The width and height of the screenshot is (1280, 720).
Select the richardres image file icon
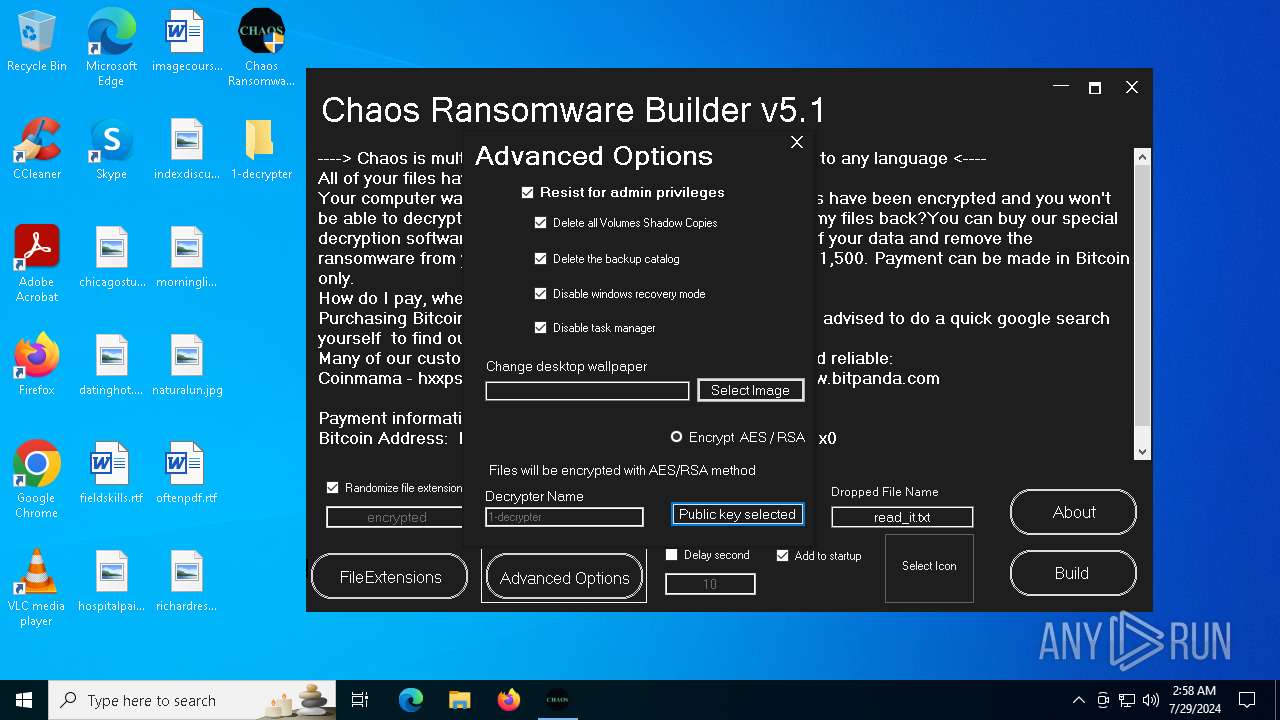pos(186,582)
